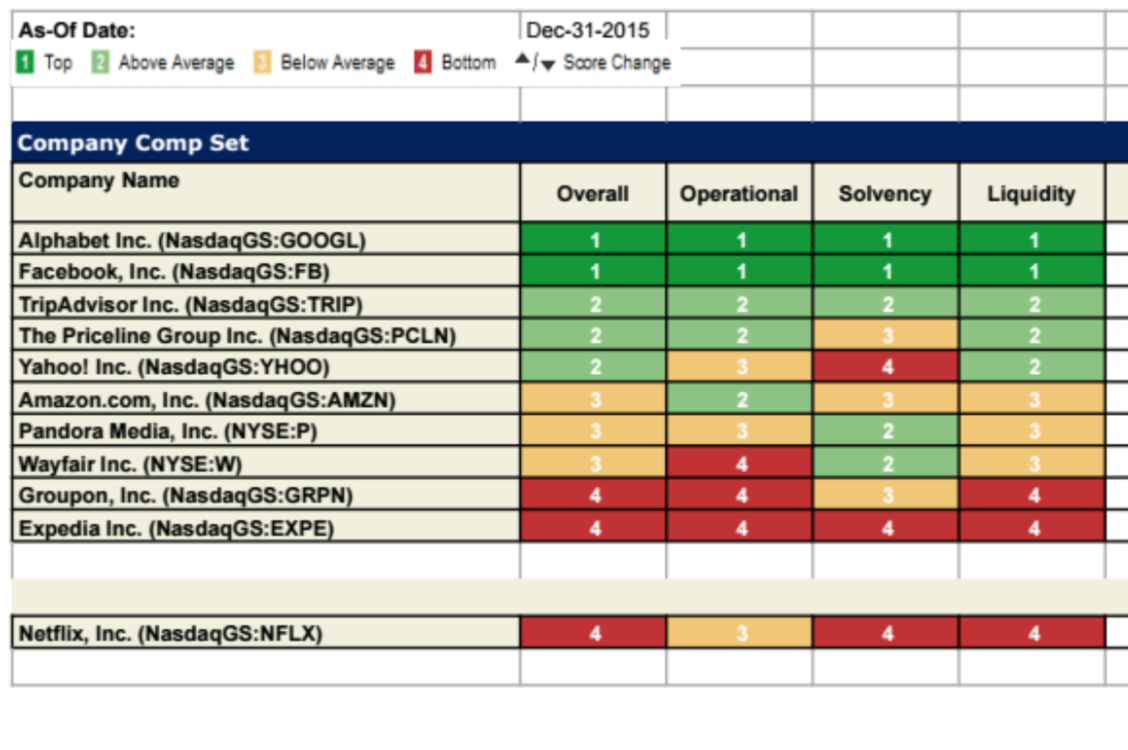Click Amazon's Overall score cell
This screenshot has width=1128, height=750.
coord(593,399)
